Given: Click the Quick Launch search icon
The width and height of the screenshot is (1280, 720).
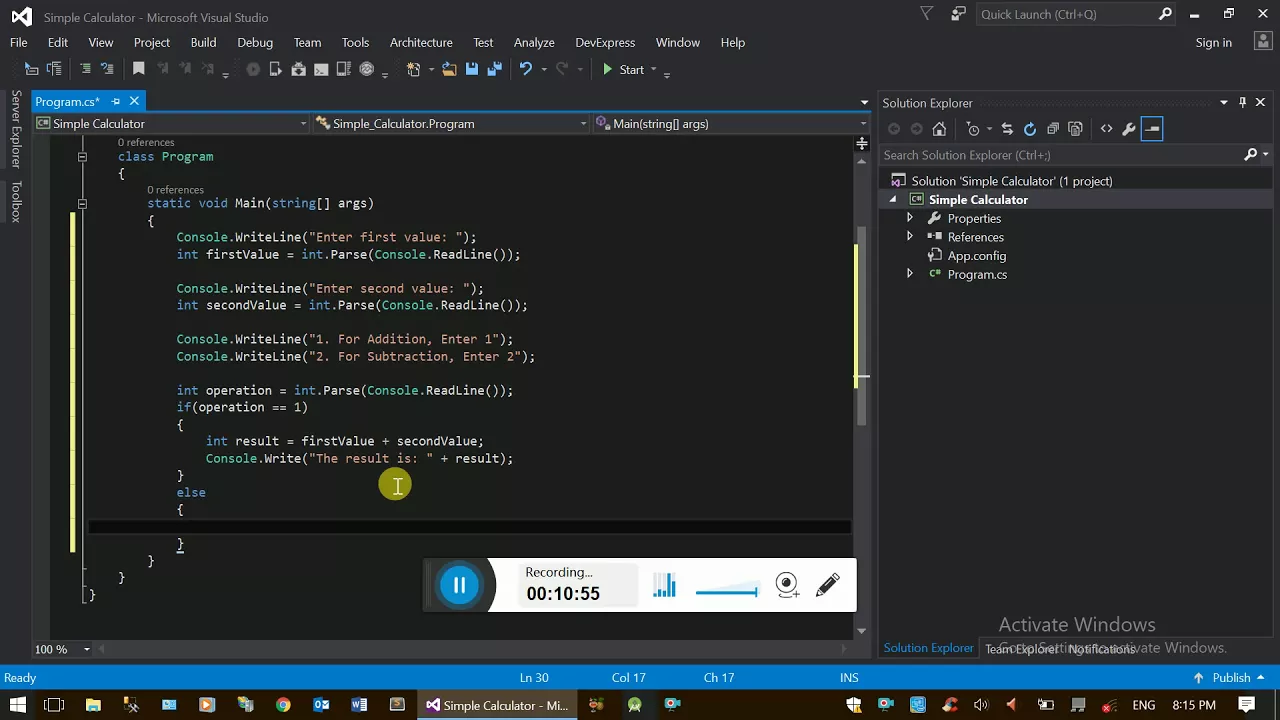Looking at the screenshot, I should pos(1165,14).
